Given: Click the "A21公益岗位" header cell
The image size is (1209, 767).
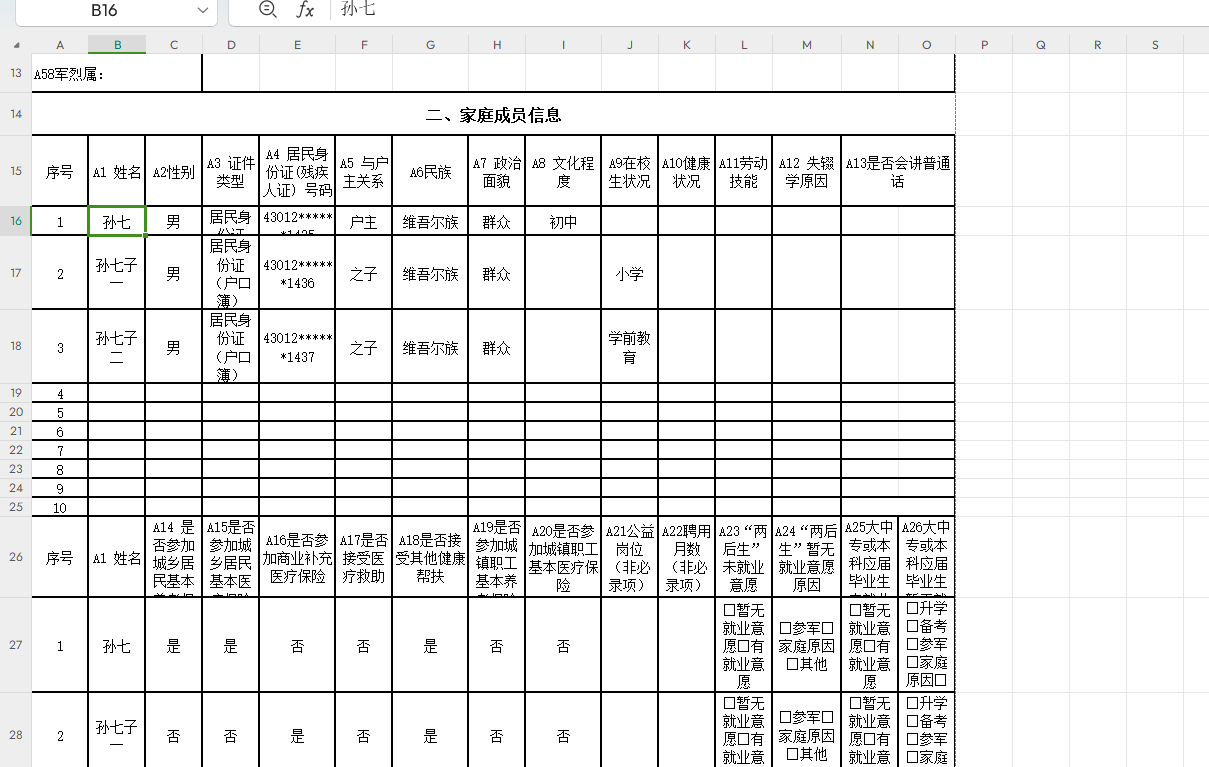Looking at the screenshot, I should point(629,557).
